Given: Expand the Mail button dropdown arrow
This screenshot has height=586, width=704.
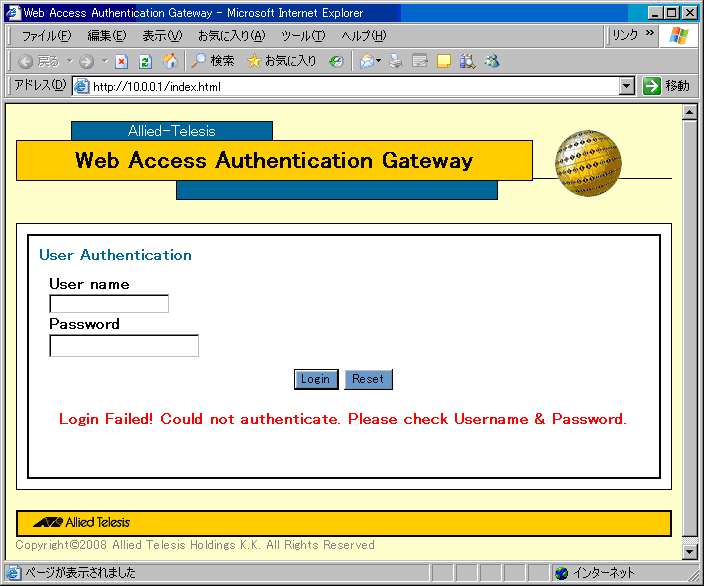Looking at the screenshot, I should tap(379, 61).
